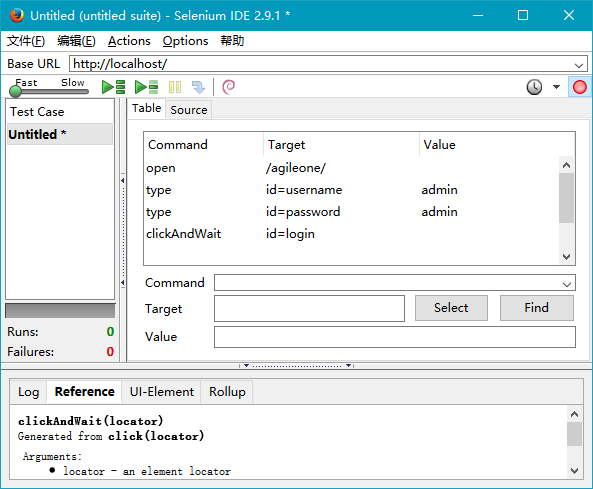Select the type id=password row
The image size is (593, 489).
(352, 212)
